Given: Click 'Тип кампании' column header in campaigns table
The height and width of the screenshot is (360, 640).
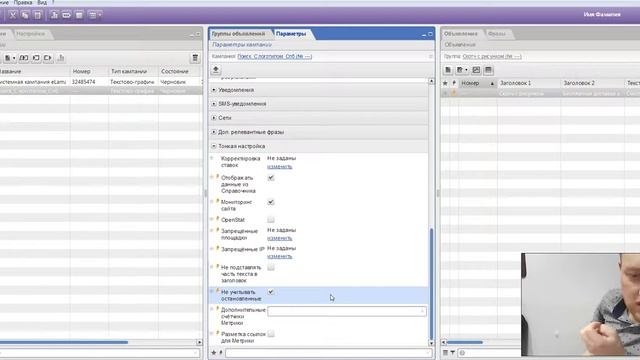Looking at the screenshot, I should coord(133,71).
